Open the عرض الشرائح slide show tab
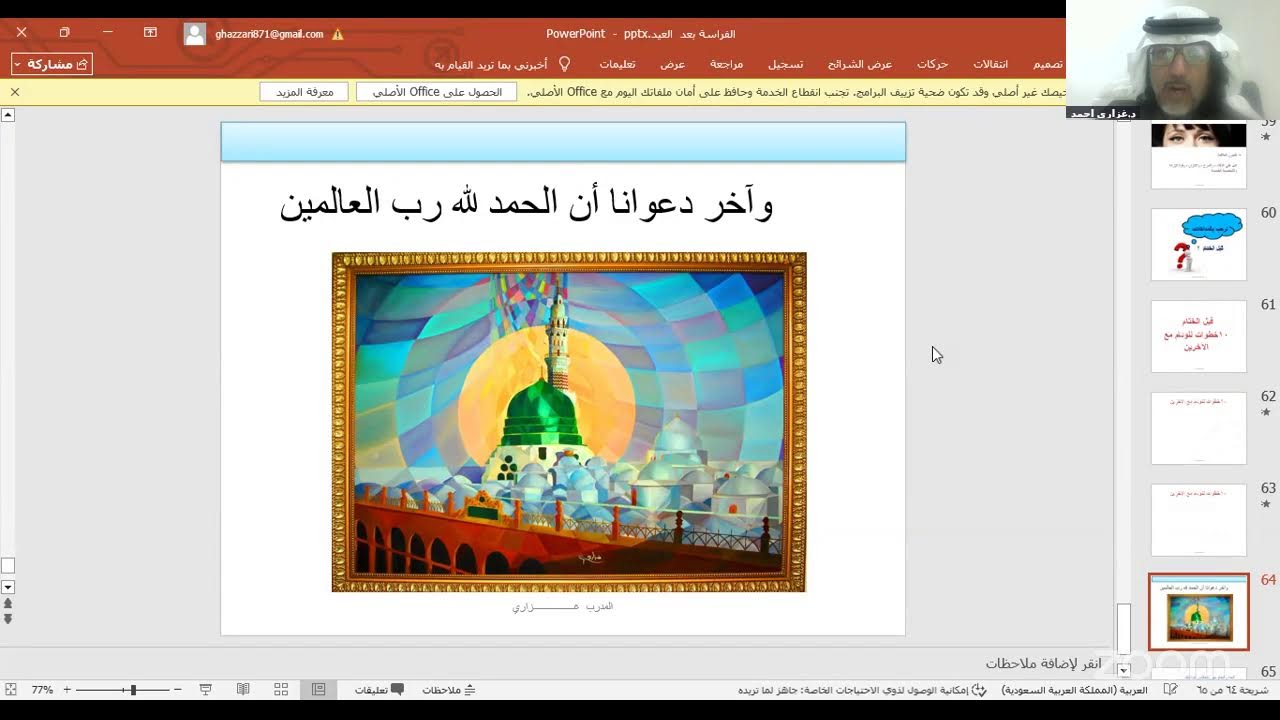The image size is (1280, 720). (x=860, y=64)
